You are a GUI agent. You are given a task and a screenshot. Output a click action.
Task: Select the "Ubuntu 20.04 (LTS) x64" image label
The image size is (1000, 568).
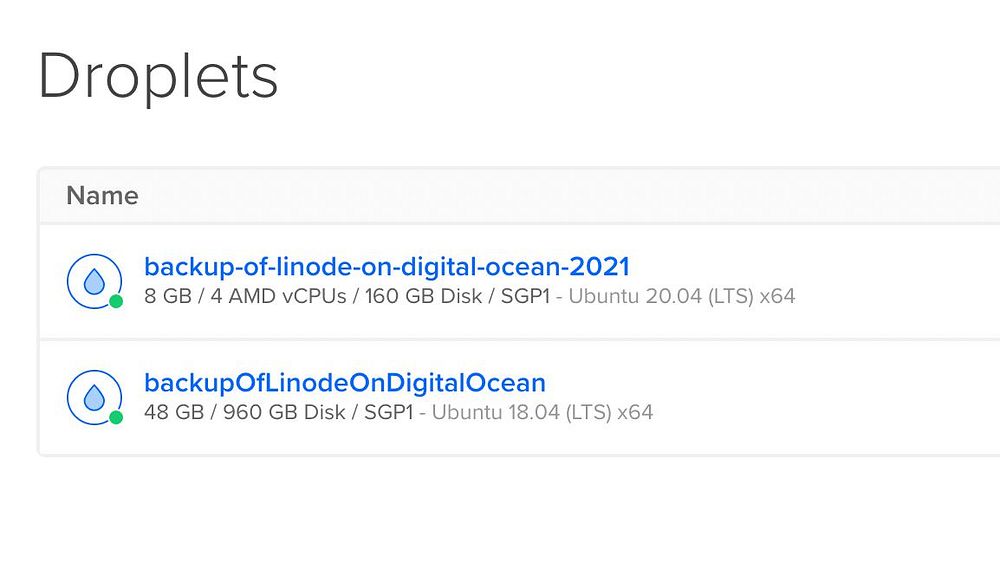(682, 296)
